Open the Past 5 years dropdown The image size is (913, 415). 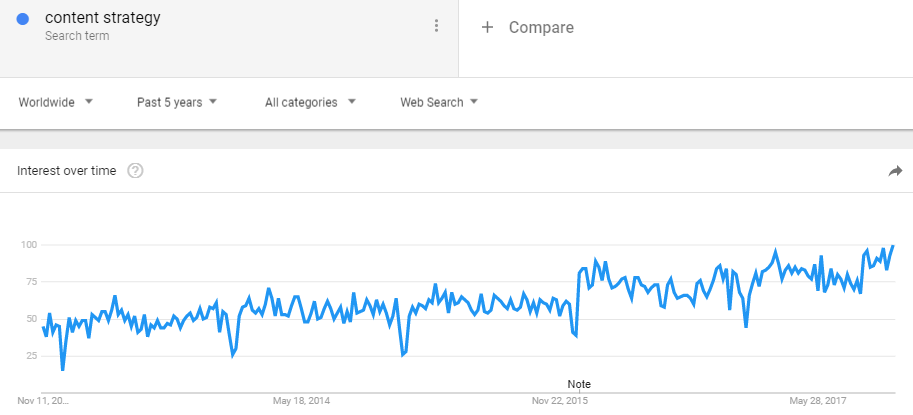click(x=176, y=102)
